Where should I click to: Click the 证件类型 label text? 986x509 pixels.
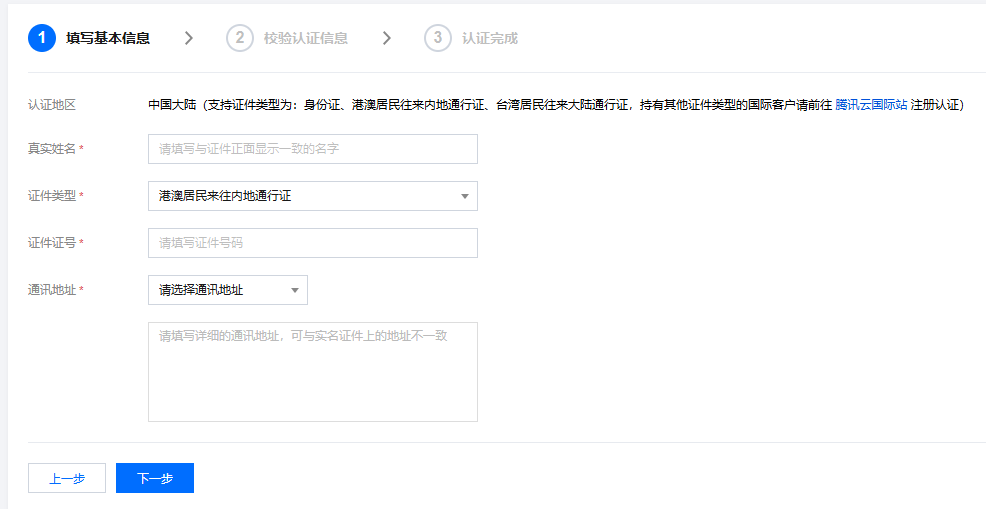click(52, 196)
